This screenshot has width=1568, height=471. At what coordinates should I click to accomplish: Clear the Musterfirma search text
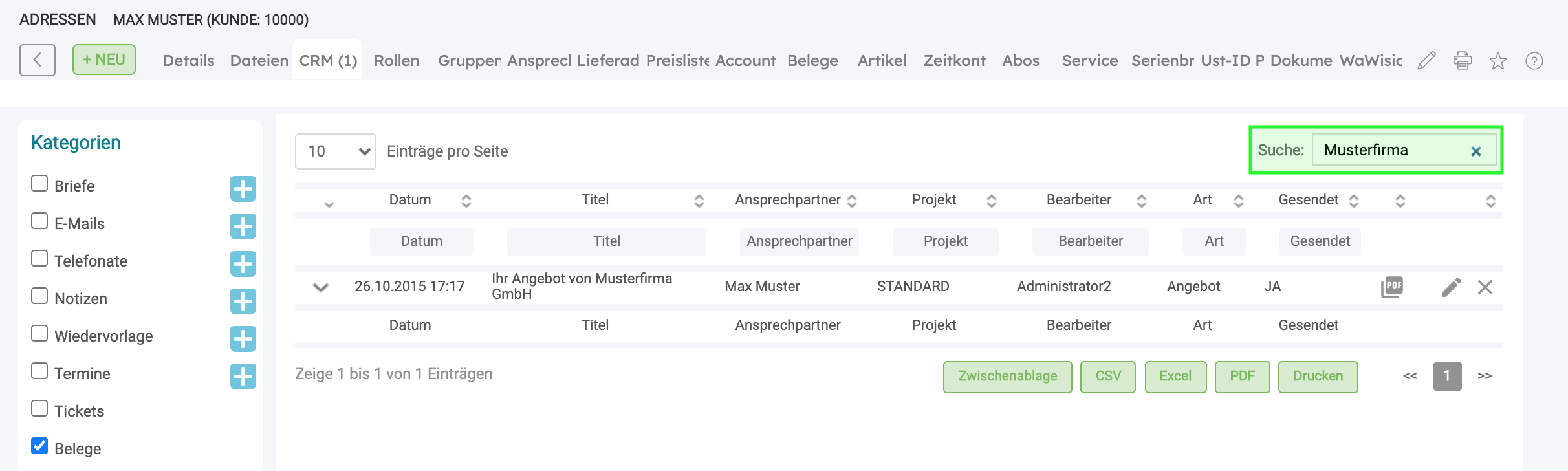[x=1476, y=151]
